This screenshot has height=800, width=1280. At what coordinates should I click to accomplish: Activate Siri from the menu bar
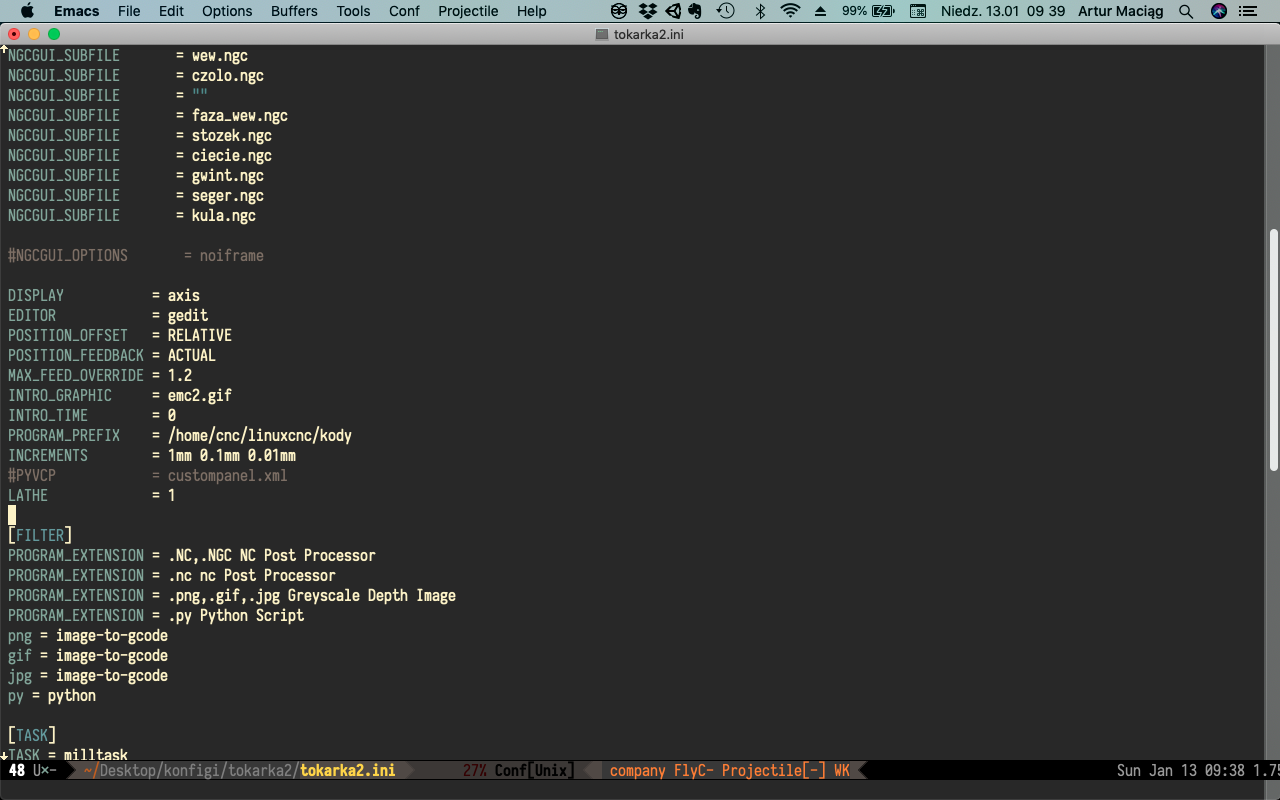click(1218, 11)
